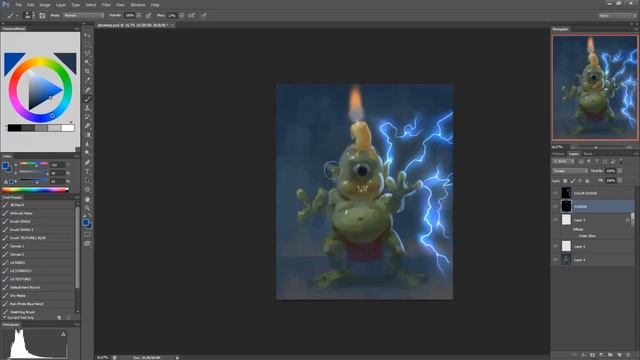Toggle lock all in Layers panel
The image size is (640, 360).
click(x=587, y=180)
